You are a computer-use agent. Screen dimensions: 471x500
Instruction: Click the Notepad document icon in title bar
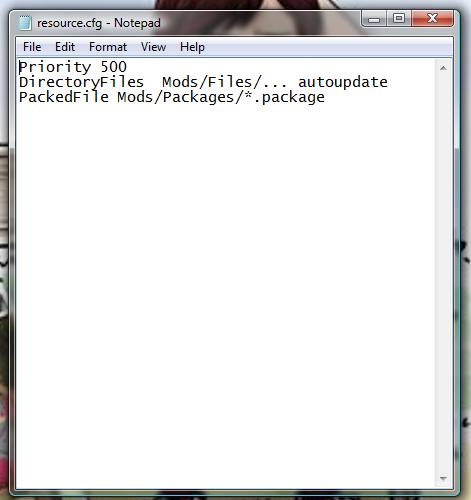pyautogui.click(x=25, y=23)
